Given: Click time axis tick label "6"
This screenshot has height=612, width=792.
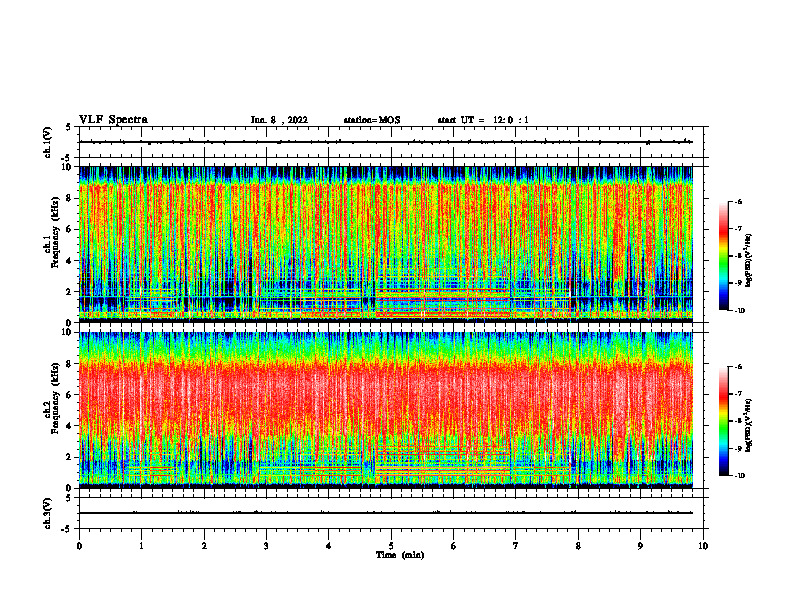Looking at the screenshot, I should pos(454,546).
